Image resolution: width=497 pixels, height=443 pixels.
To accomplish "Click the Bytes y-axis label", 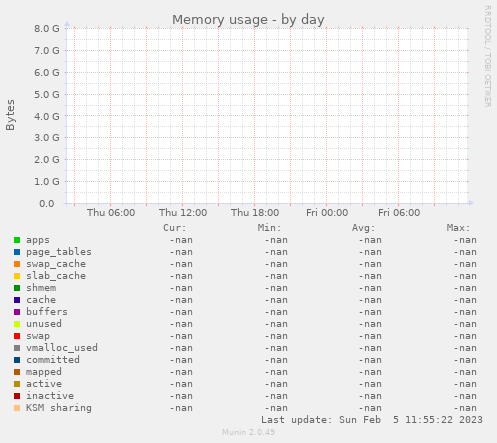I will [10, 115].
